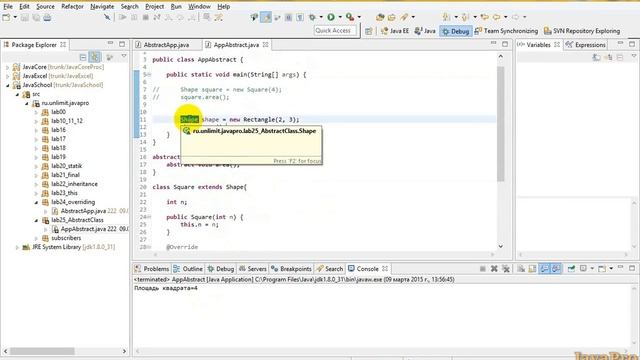This screenshot has width=640, height=360.
Task: Toggle Link with Editor in Package Explorer
Action: [95, 57]
